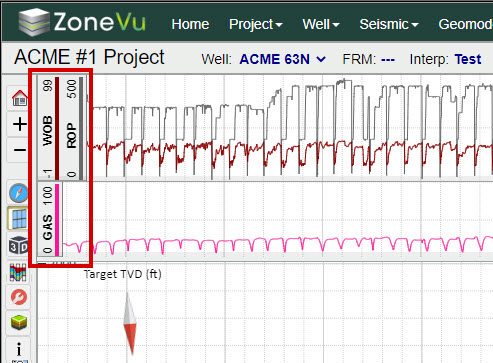Open the Seismic menu

[x=389, y=24]
